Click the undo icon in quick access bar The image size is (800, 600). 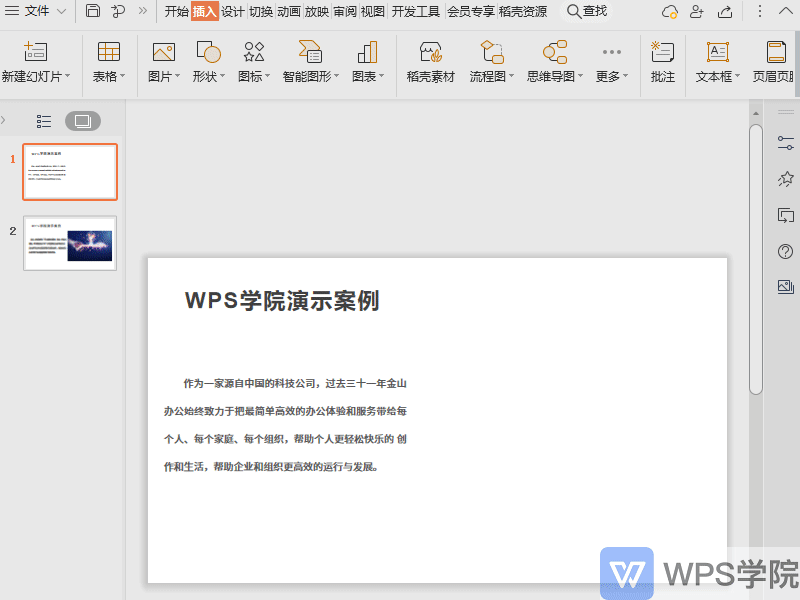118,11
